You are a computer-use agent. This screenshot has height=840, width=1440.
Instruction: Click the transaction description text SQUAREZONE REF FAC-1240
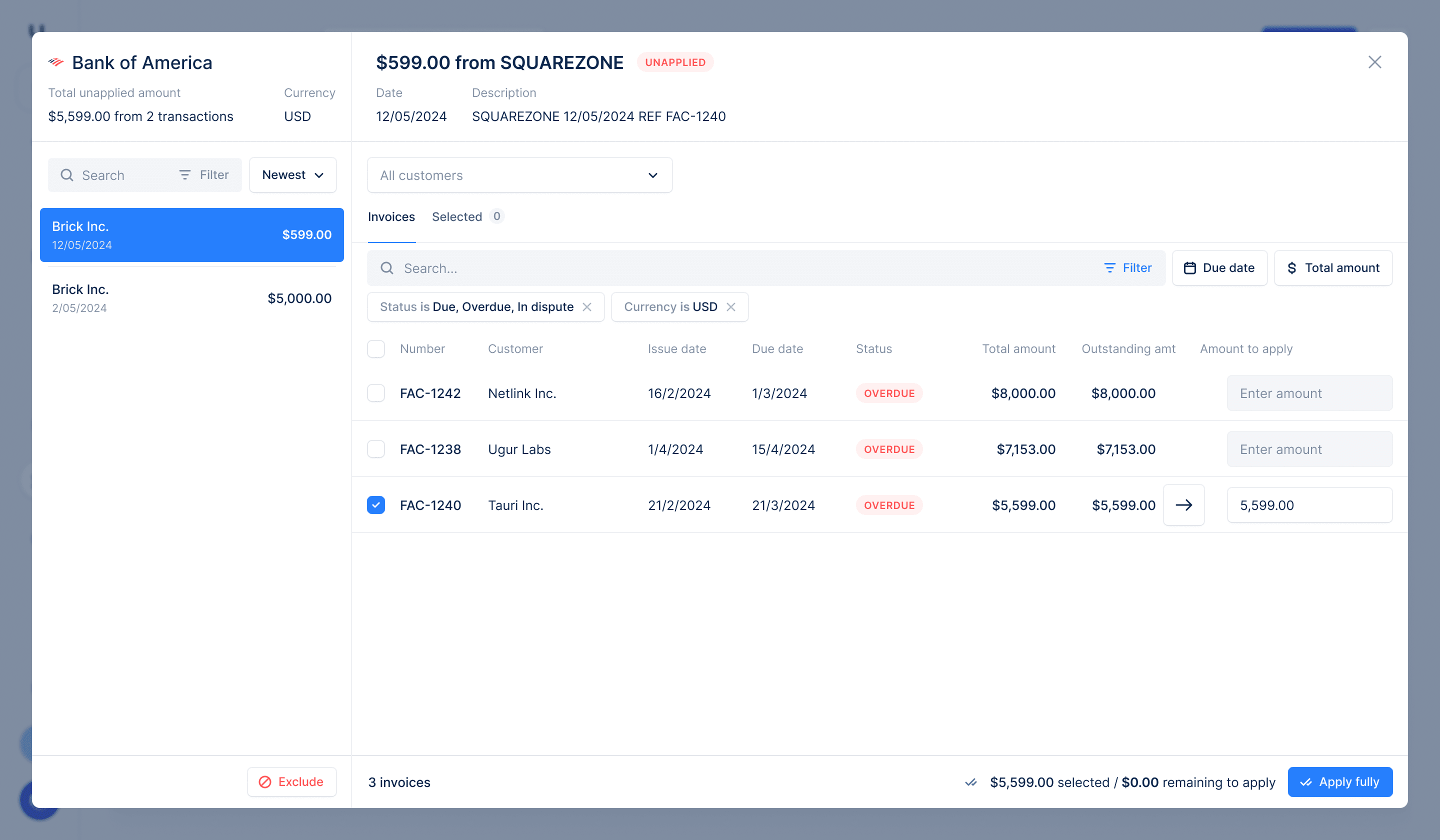[599, 116]
